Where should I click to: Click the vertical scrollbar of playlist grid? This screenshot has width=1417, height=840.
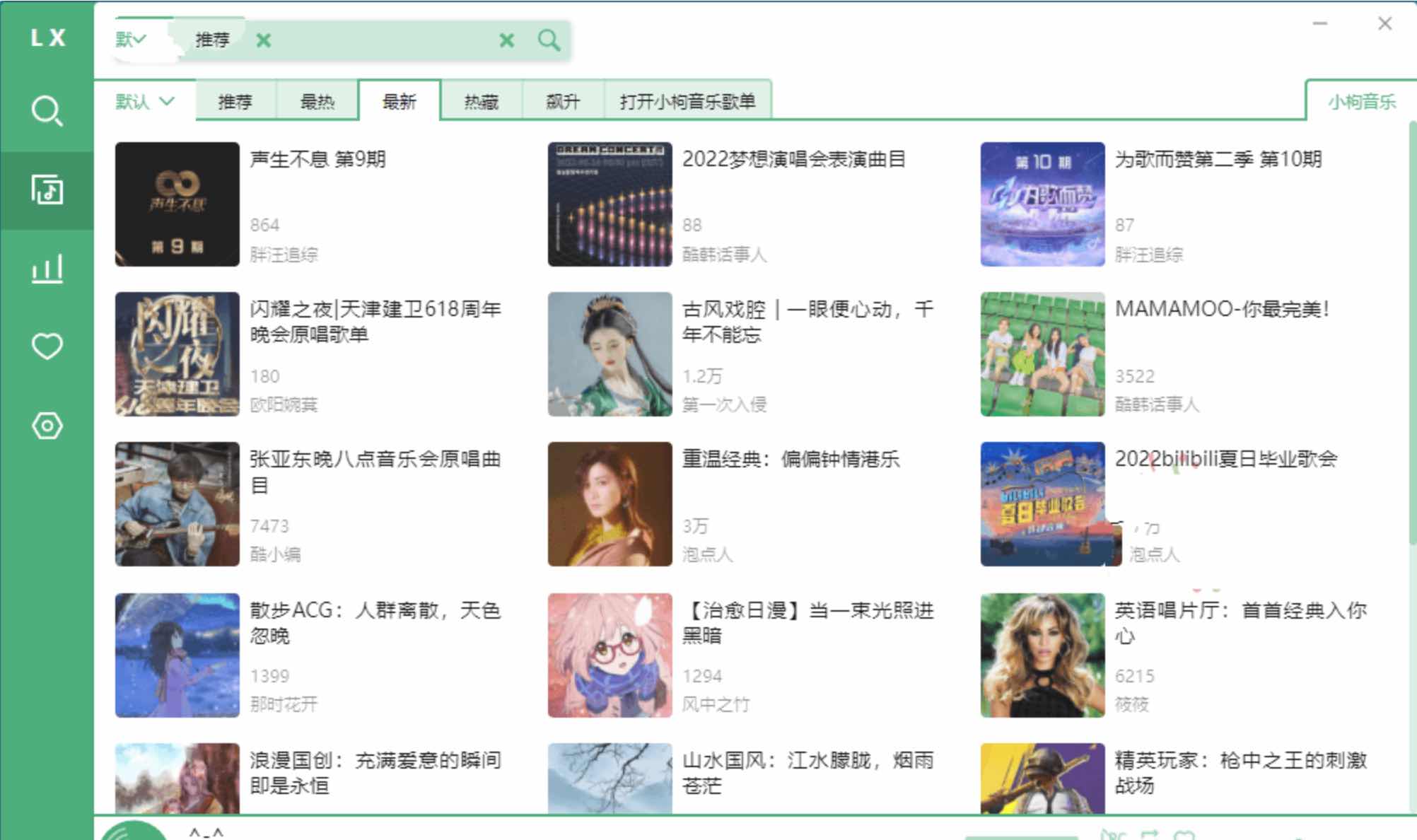(x=1412, y=332)
